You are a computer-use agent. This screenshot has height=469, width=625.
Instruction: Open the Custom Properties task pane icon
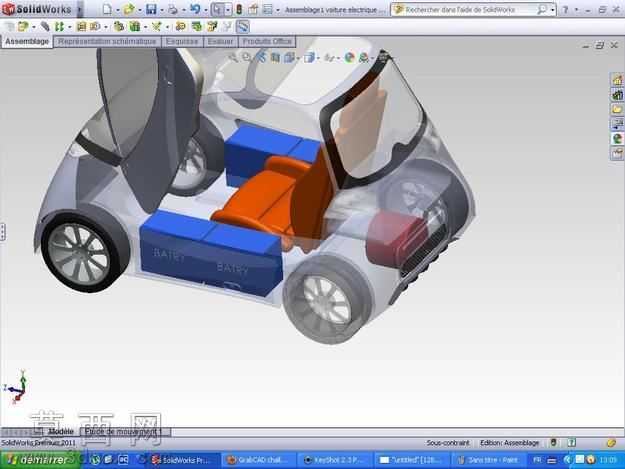[x=617, y=153]
